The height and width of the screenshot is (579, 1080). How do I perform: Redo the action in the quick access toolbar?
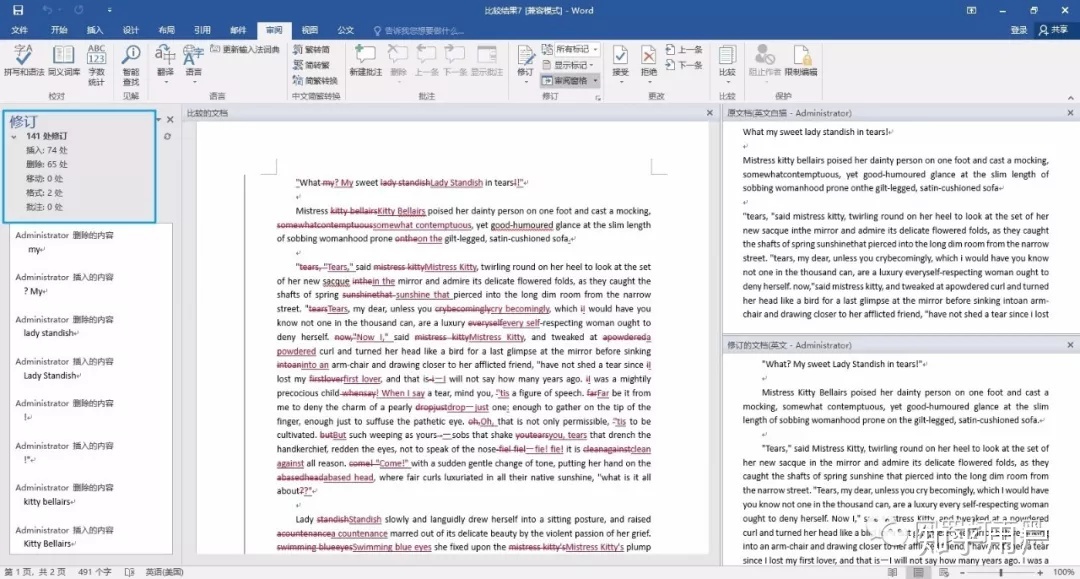[79, 10]
